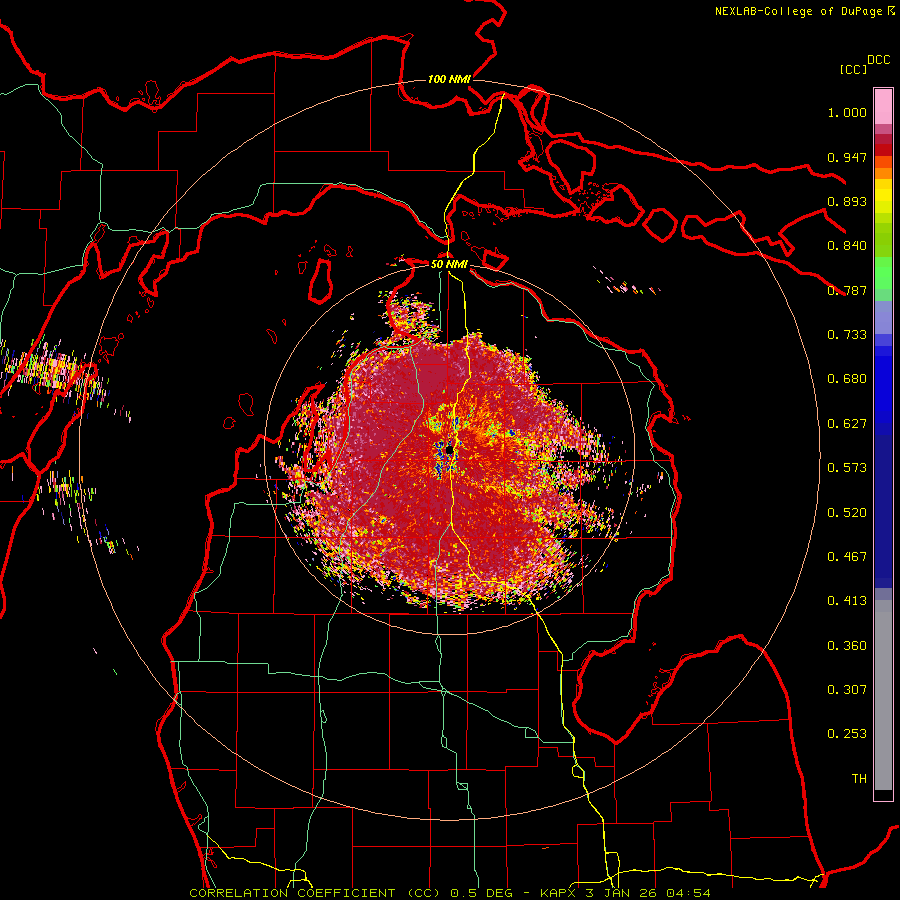Screen dimensions: 900x900
Task: Click the [CC] units label
Action: [x=853, y=69]
